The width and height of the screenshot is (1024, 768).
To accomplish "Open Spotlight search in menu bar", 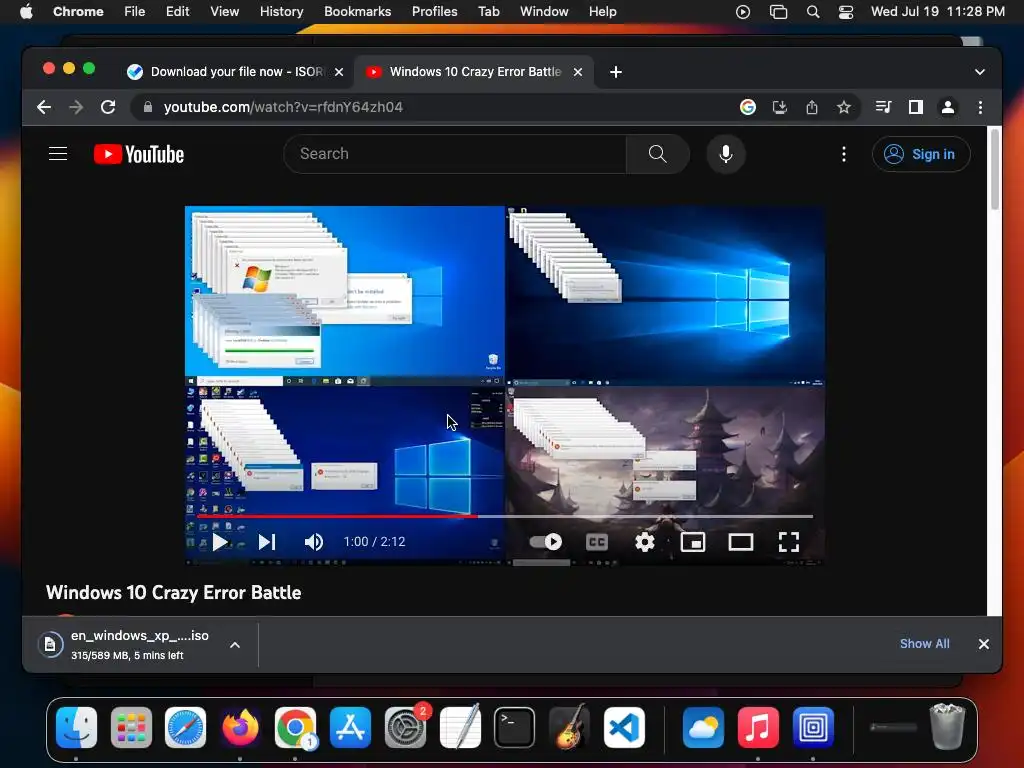I will click(x=813, y=12).
